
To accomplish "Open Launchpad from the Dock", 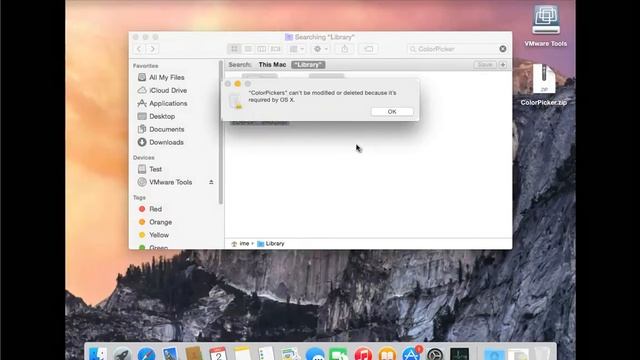I will click(122, 353).
